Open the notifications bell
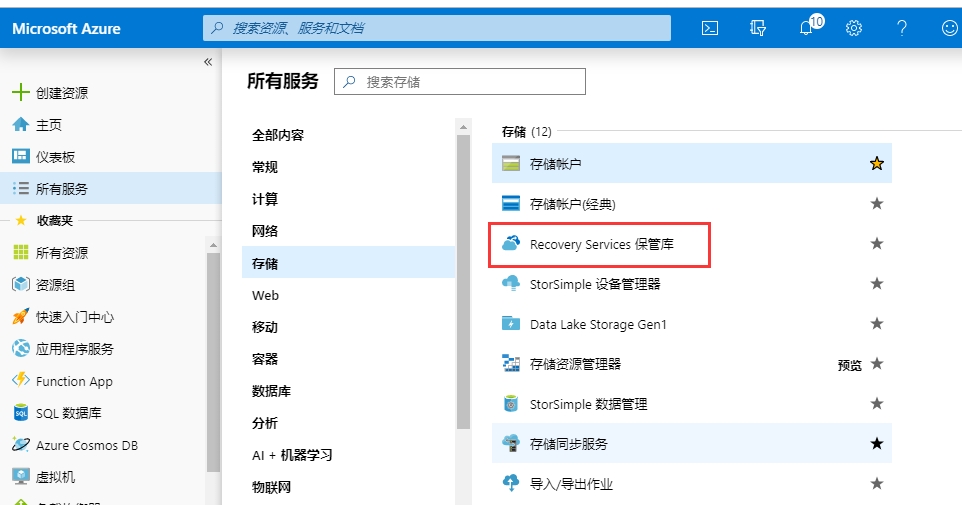This screenshot has height=505, width=962. [806, 28]
